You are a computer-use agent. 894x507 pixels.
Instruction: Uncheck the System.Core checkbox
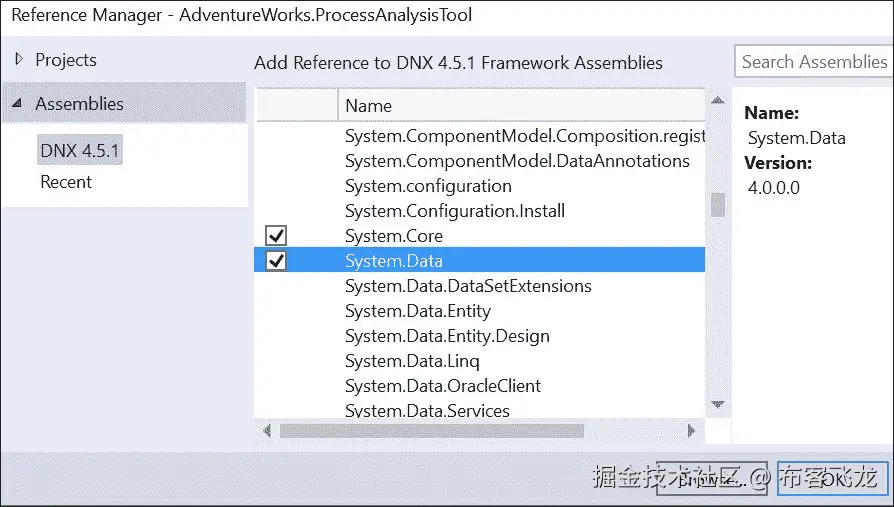tap(276, 236)
